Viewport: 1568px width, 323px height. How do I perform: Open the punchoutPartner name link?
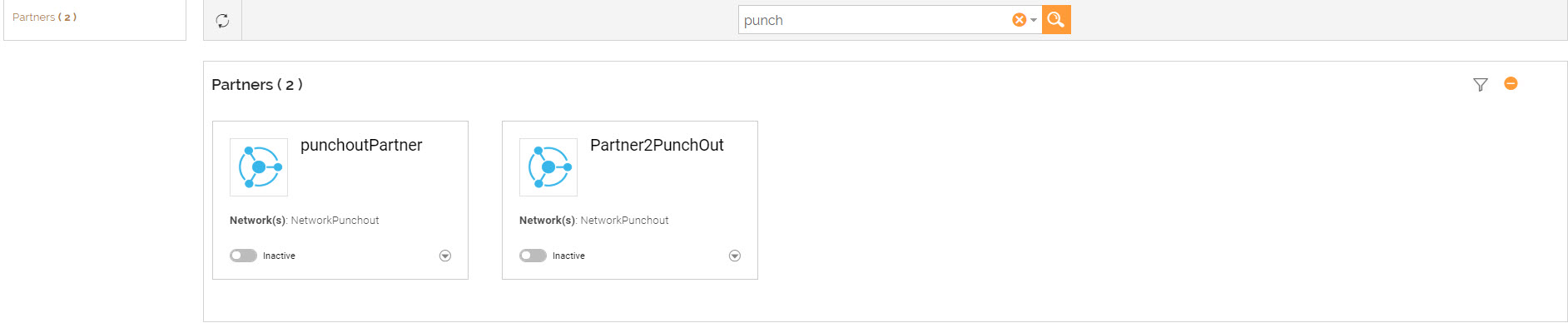[x=361, y=146]
